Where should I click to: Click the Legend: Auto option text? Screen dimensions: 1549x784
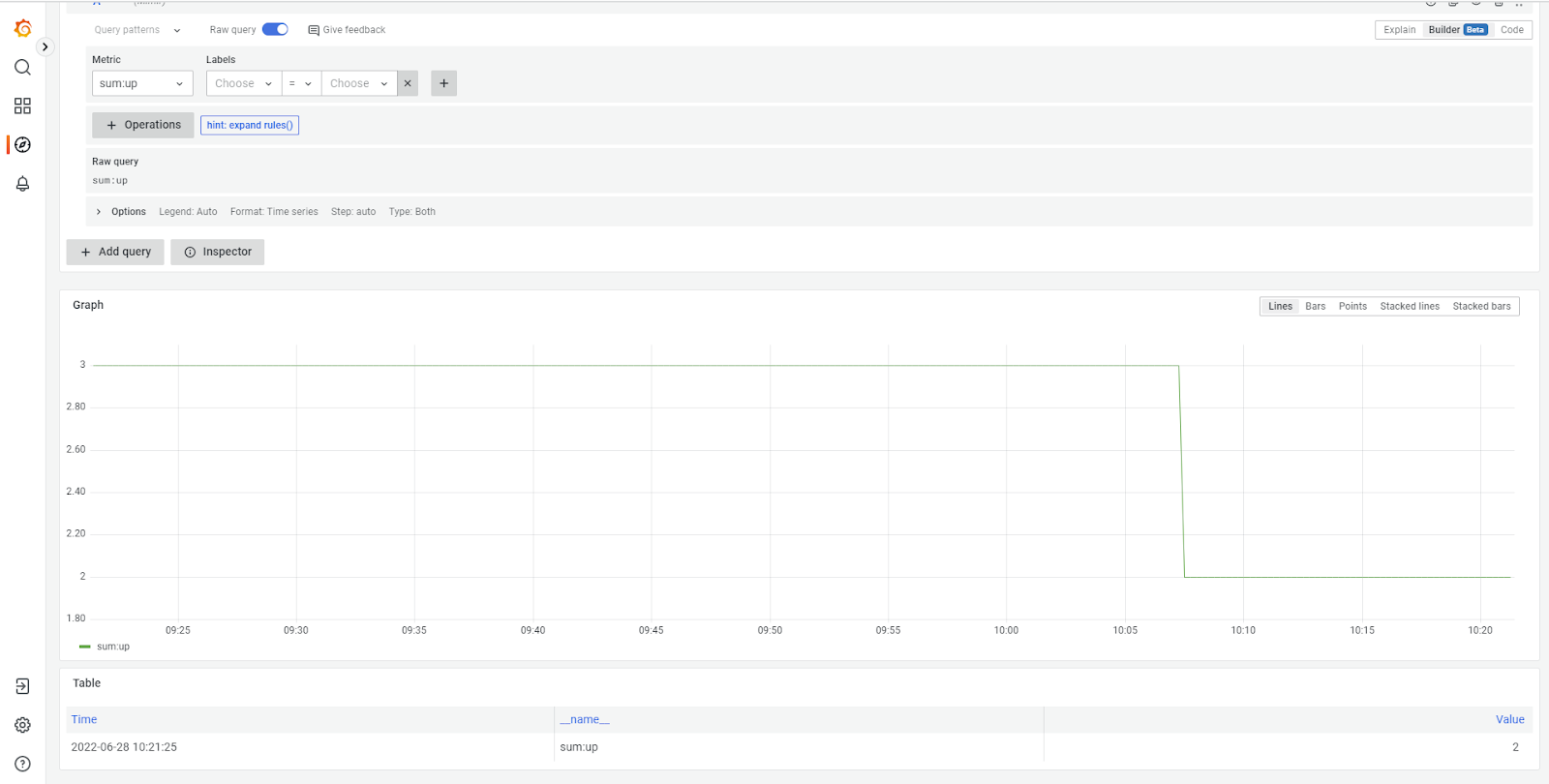188,212
